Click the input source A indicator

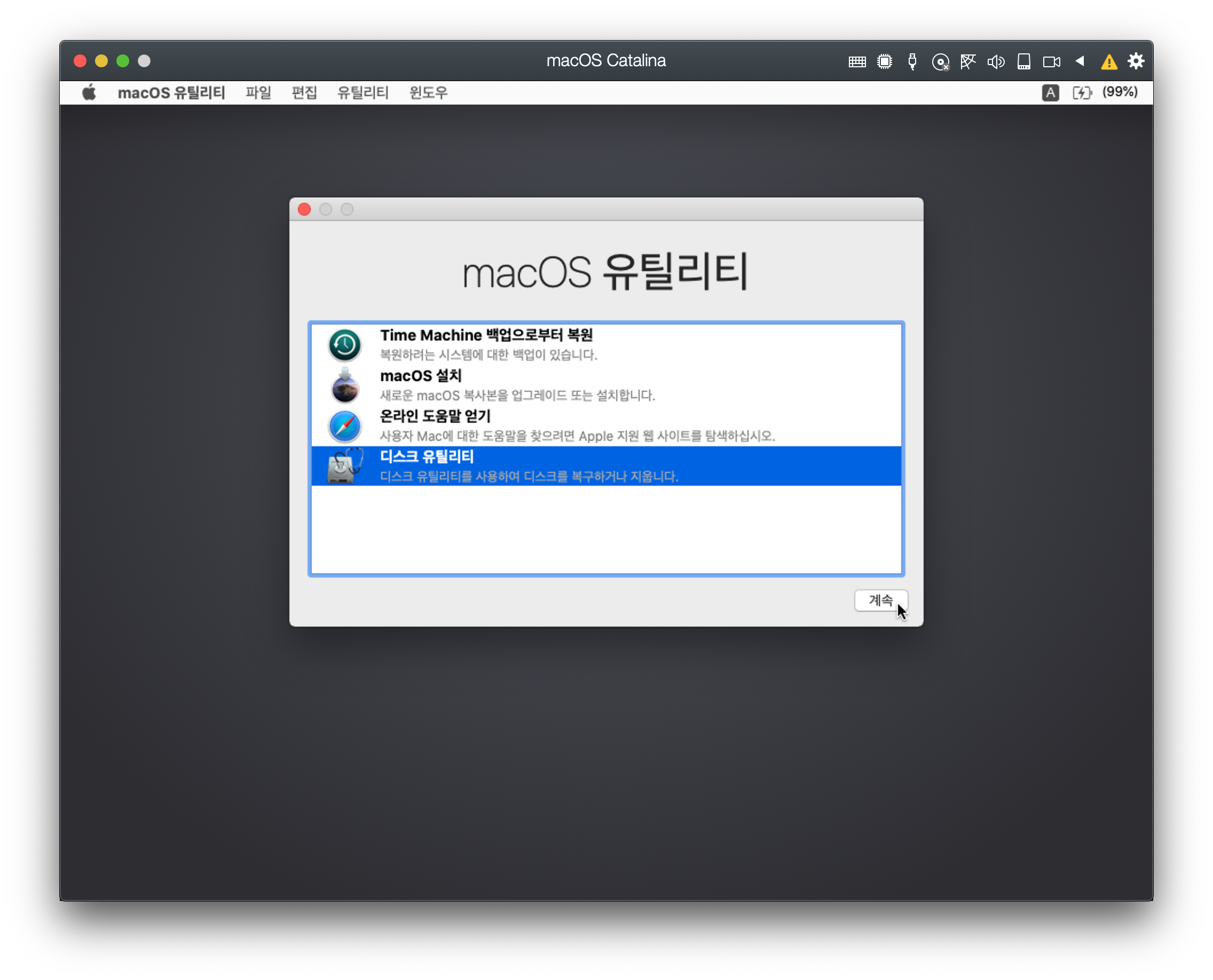[1050, 92]
